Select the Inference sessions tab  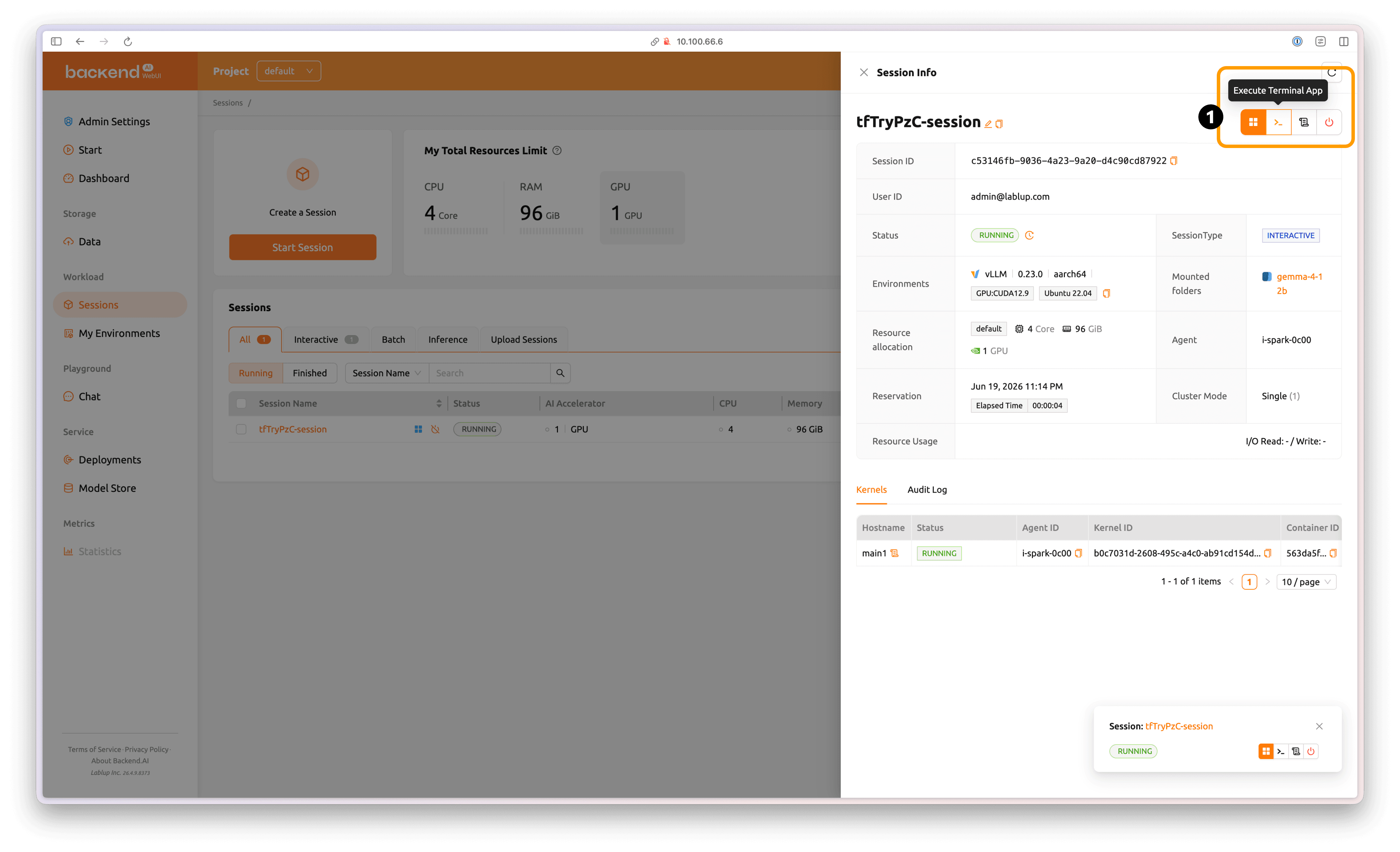(x=448, y=340)
